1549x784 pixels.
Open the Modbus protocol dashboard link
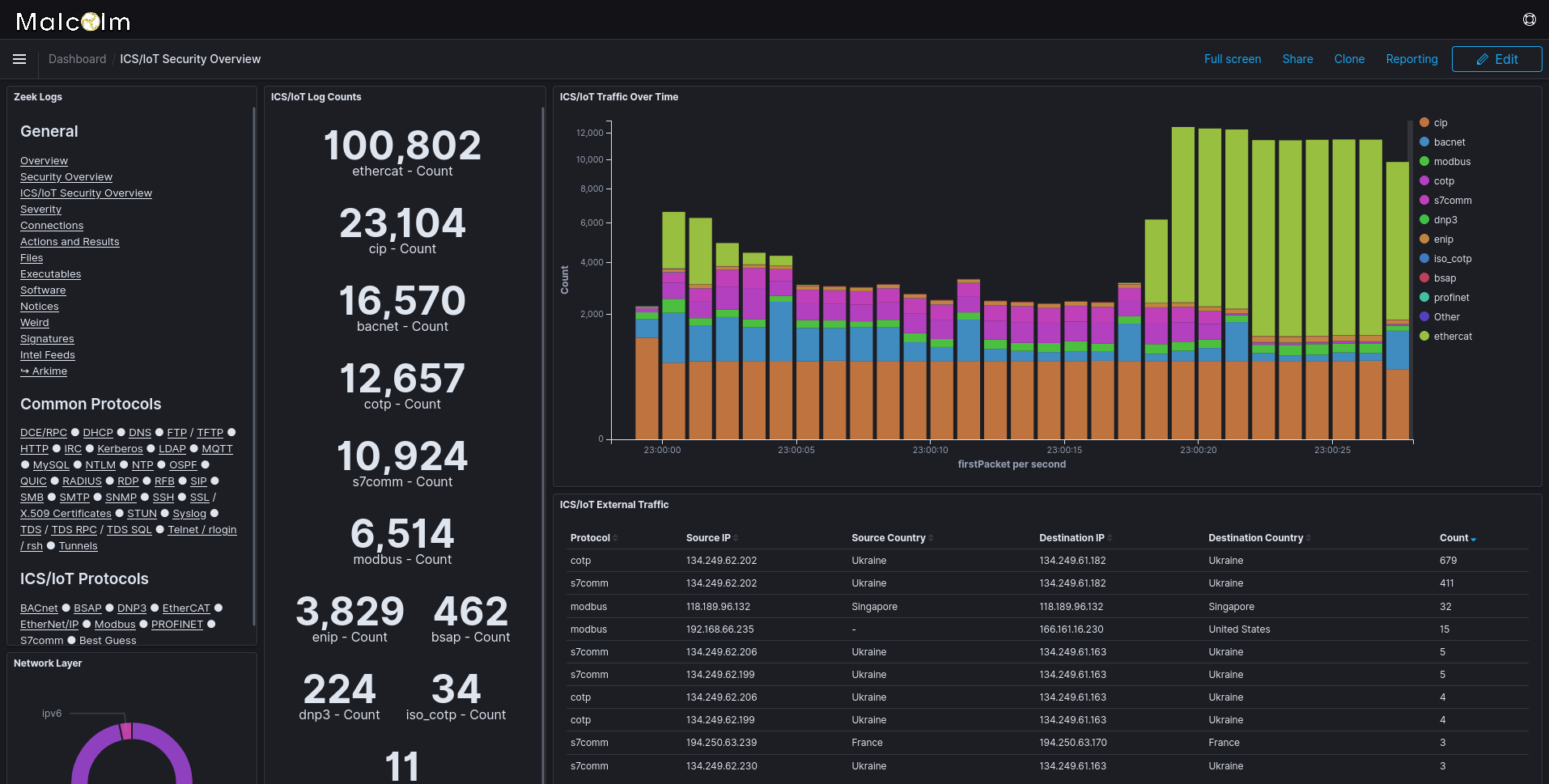click(114, 624)
